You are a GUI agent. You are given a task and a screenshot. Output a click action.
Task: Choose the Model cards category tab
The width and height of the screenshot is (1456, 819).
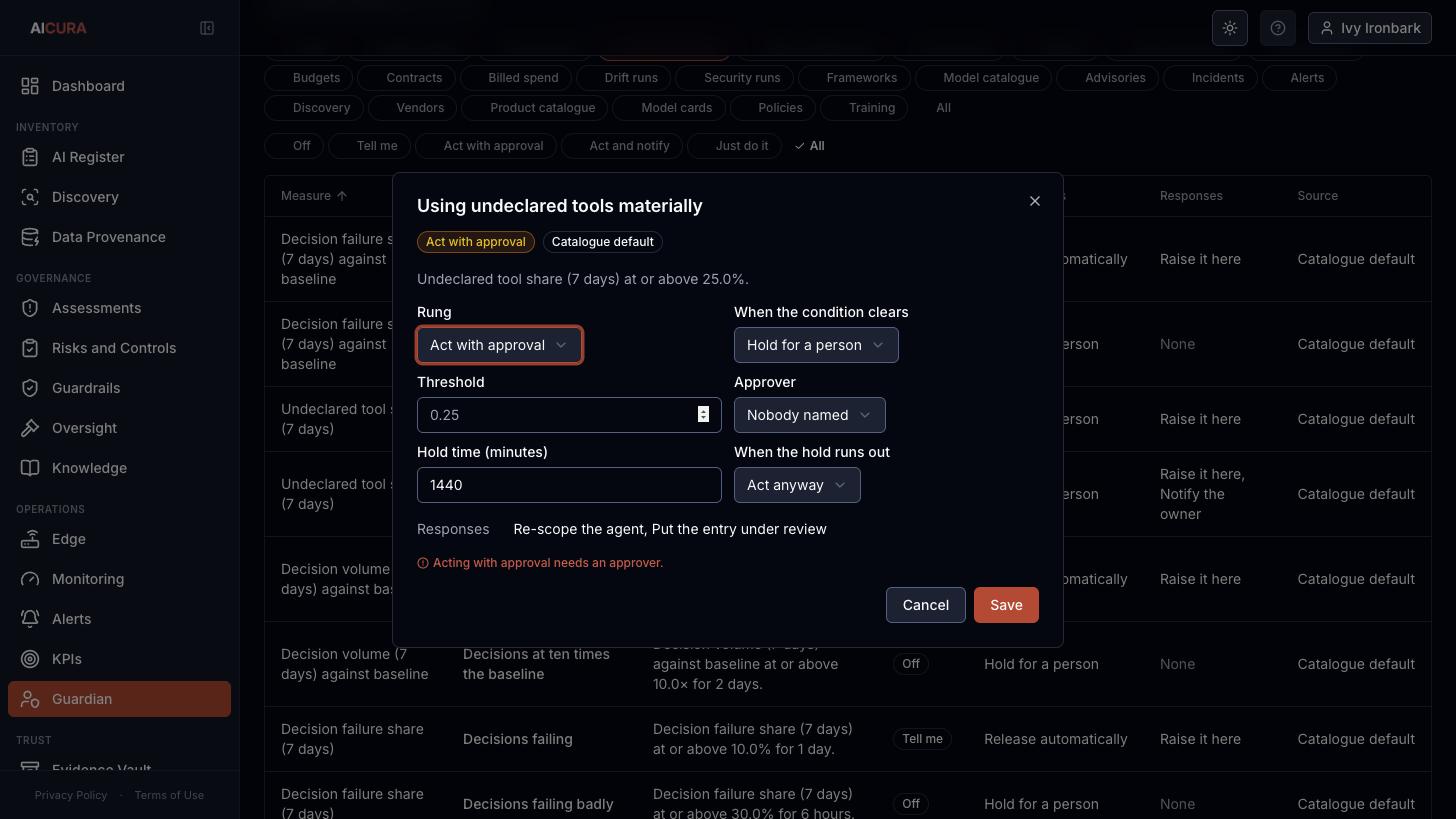[x=667, y=108]
